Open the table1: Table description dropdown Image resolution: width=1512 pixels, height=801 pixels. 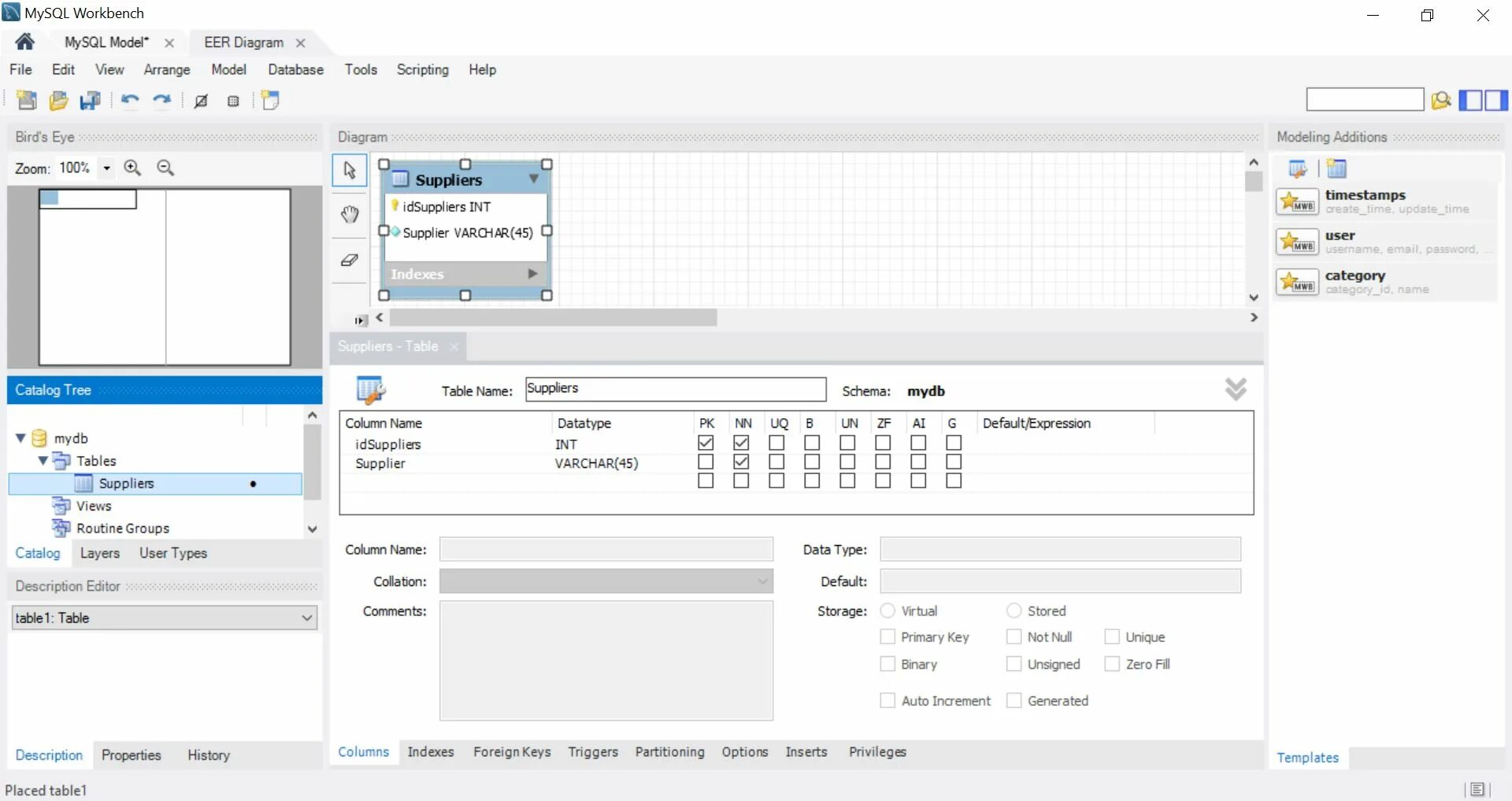pyautogui.click(x=165, y=617)
